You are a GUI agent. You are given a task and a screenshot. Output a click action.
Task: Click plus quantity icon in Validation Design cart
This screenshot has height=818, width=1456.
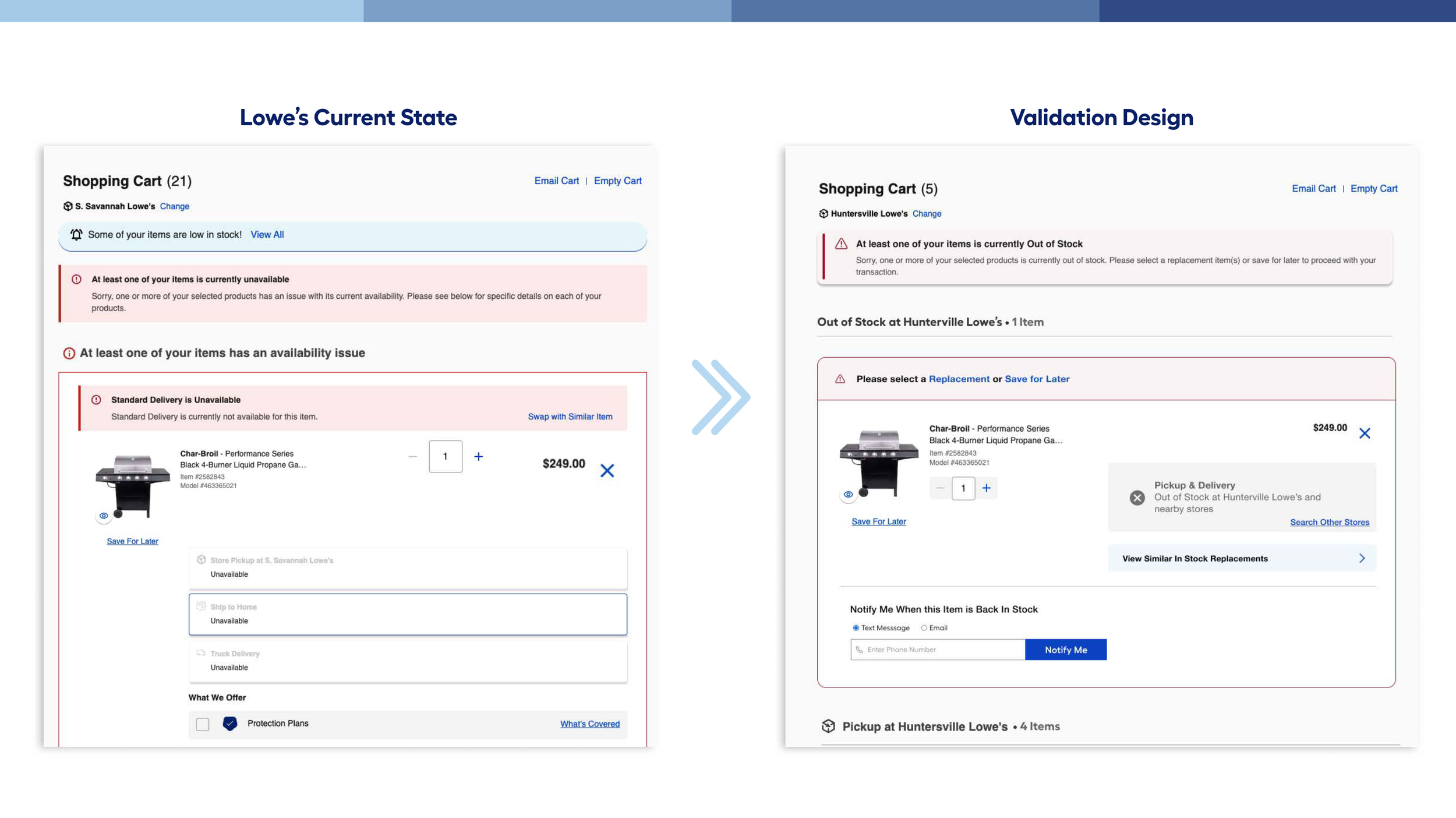(x=986, y=488)
